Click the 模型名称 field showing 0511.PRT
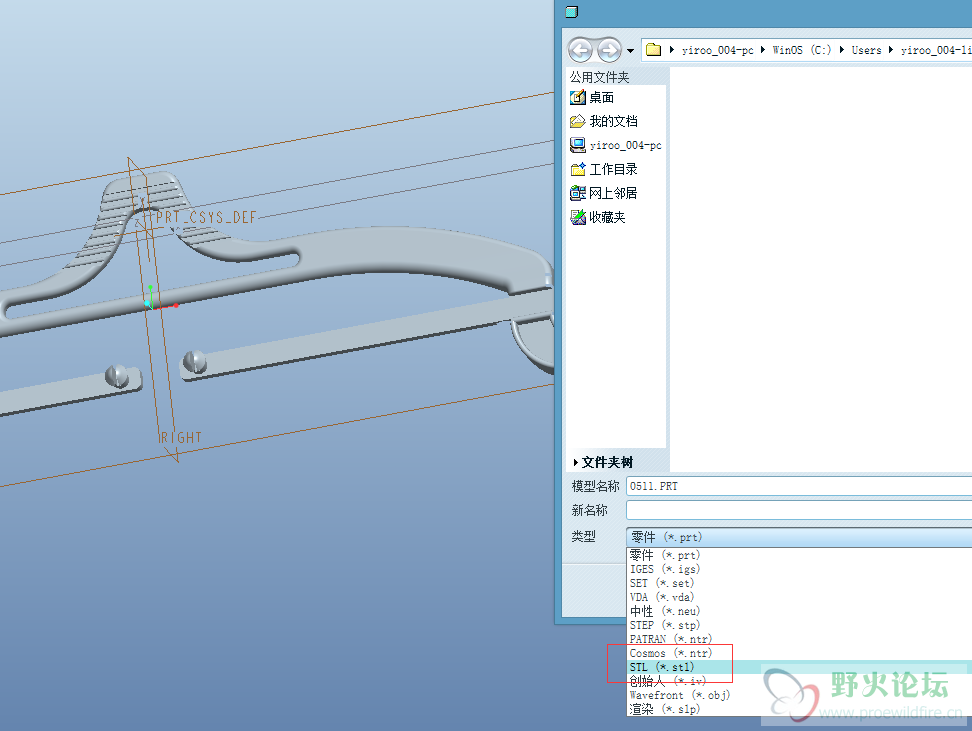This screenshot has height=731, width=972. coord(798,486)
